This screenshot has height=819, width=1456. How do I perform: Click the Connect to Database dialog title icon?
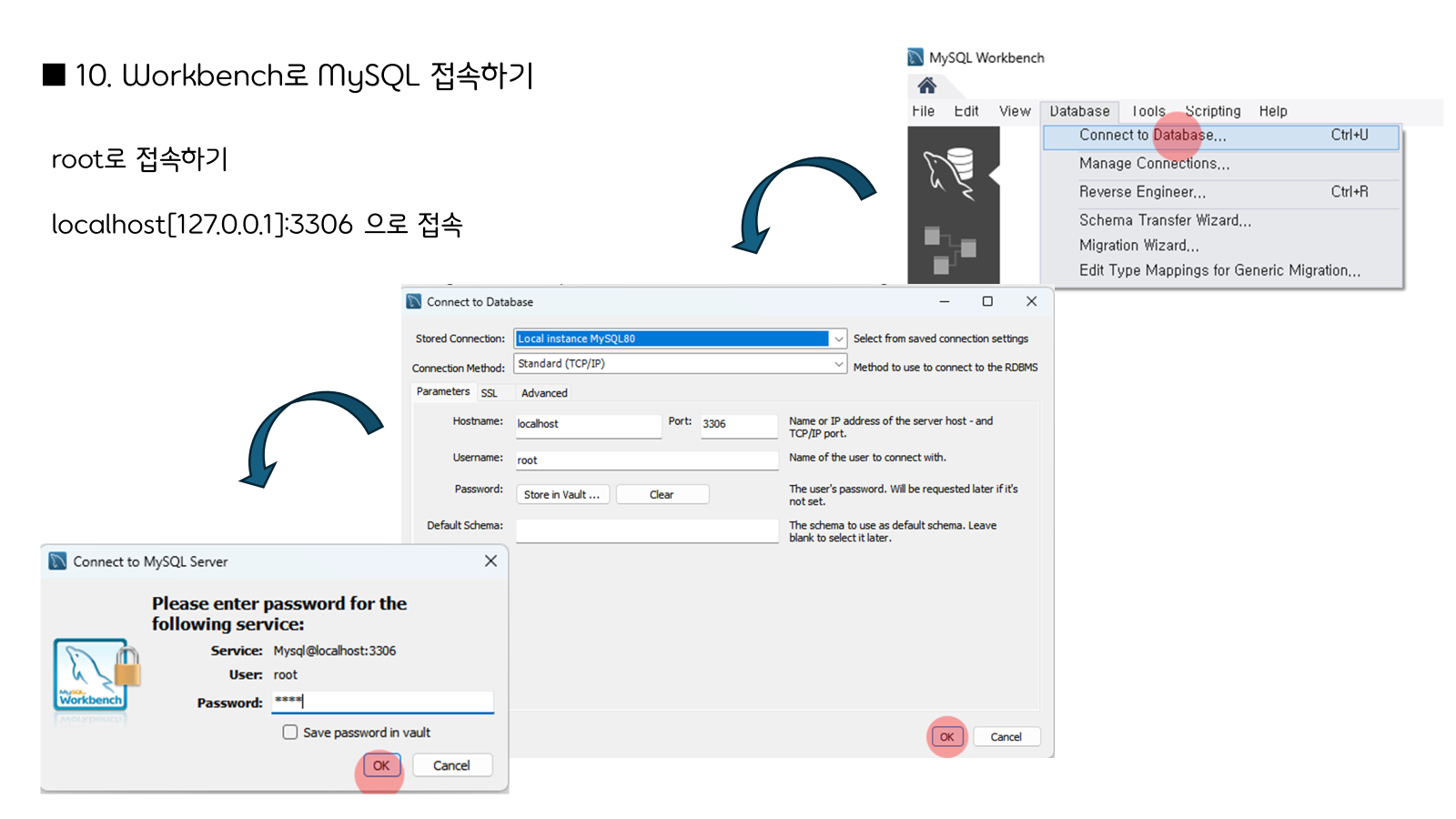(x=414, y=301)
